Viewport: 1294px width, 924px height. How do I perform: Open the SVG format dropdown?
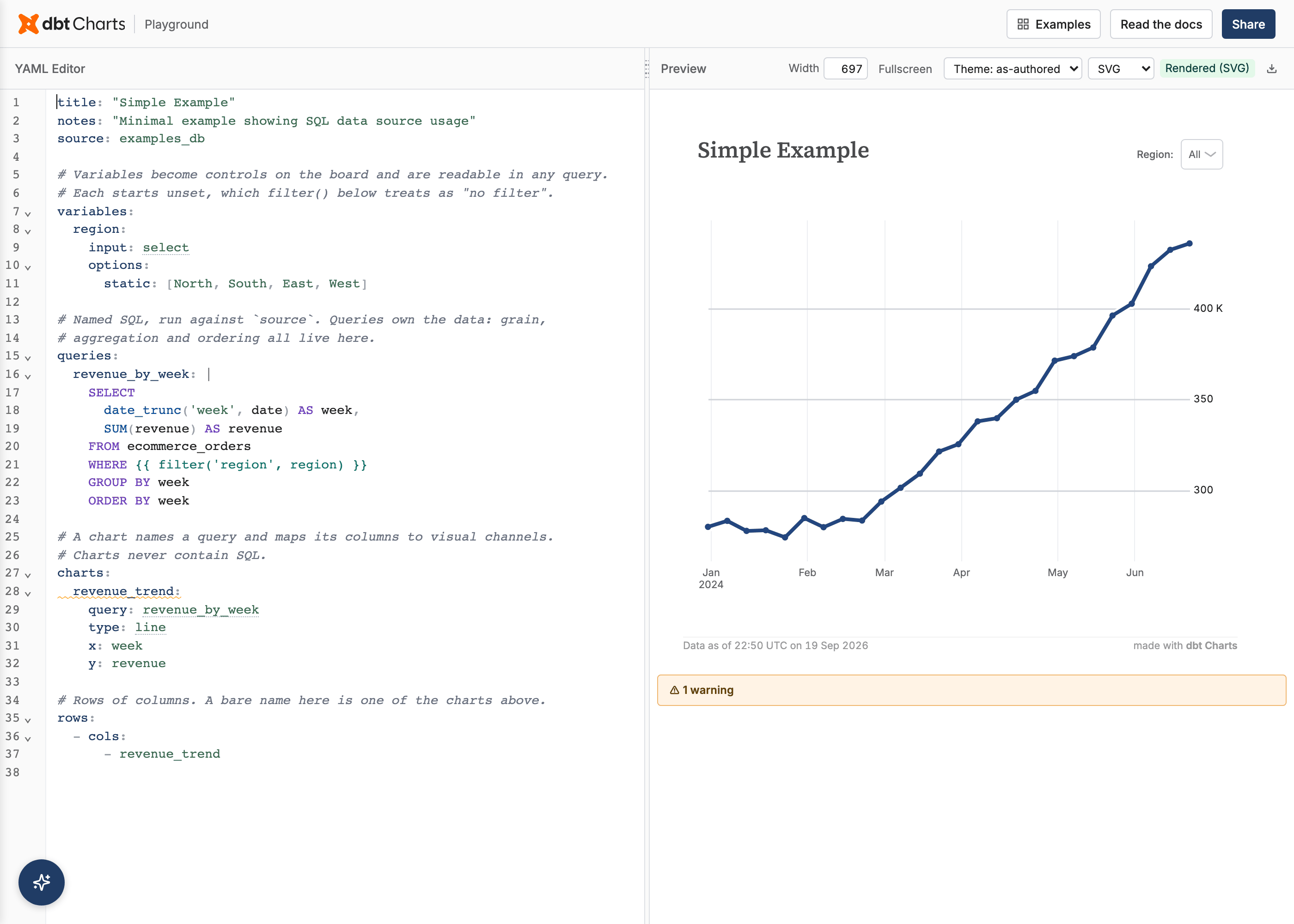tap(1120, 69)
